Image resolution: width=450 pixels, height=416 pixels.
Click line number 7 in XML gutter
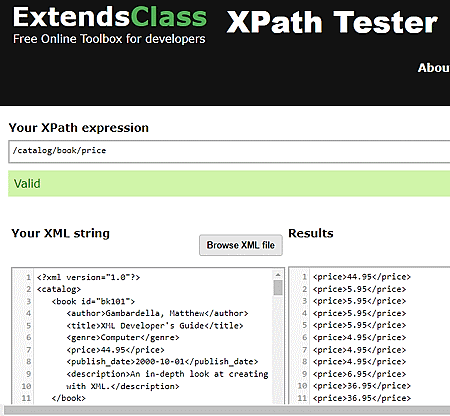[x=29, y=350]
